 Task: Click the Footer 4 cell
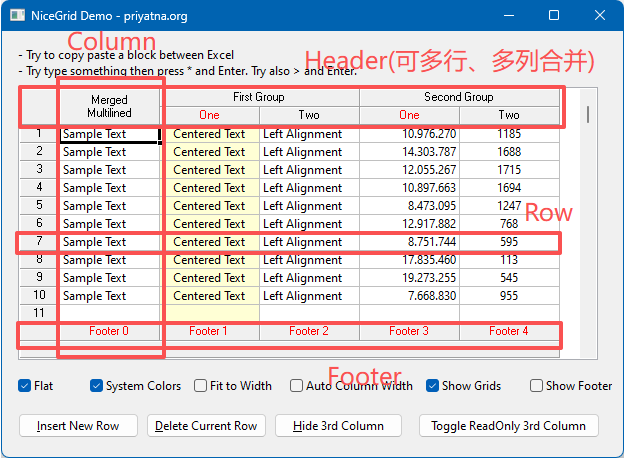click(509, 331)
